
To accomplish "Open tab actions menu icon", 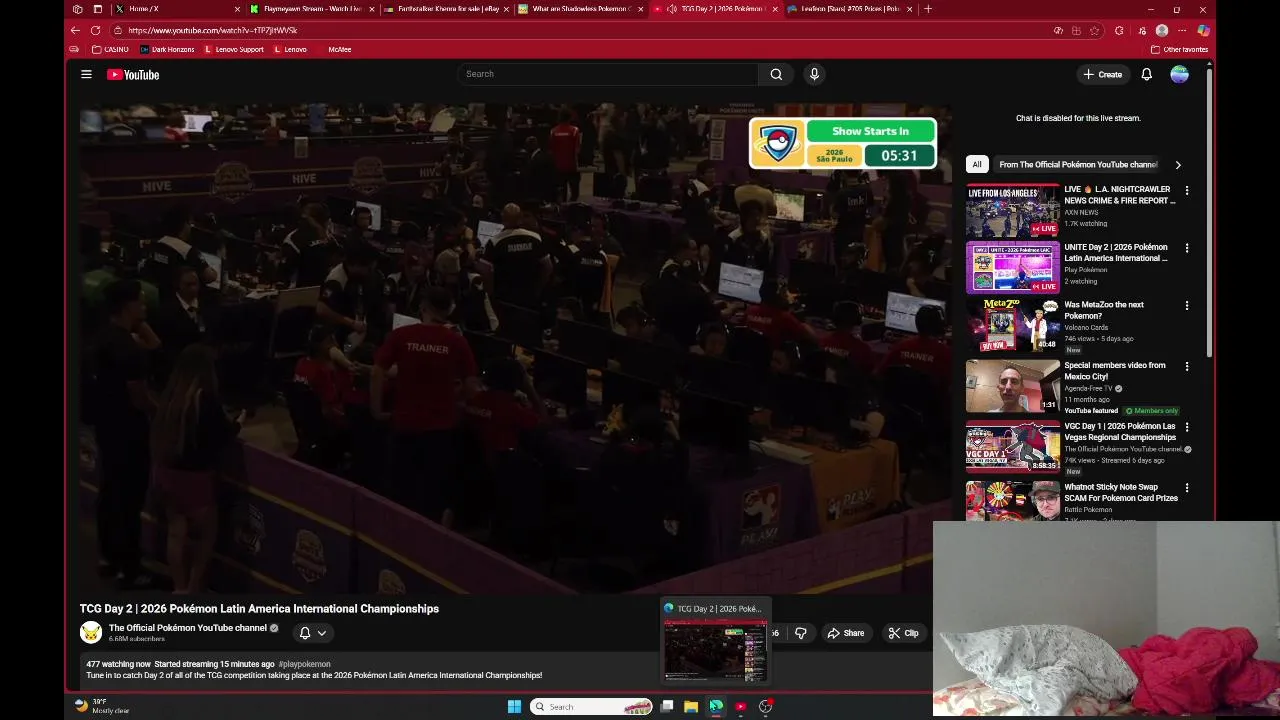I will [97, 9].
